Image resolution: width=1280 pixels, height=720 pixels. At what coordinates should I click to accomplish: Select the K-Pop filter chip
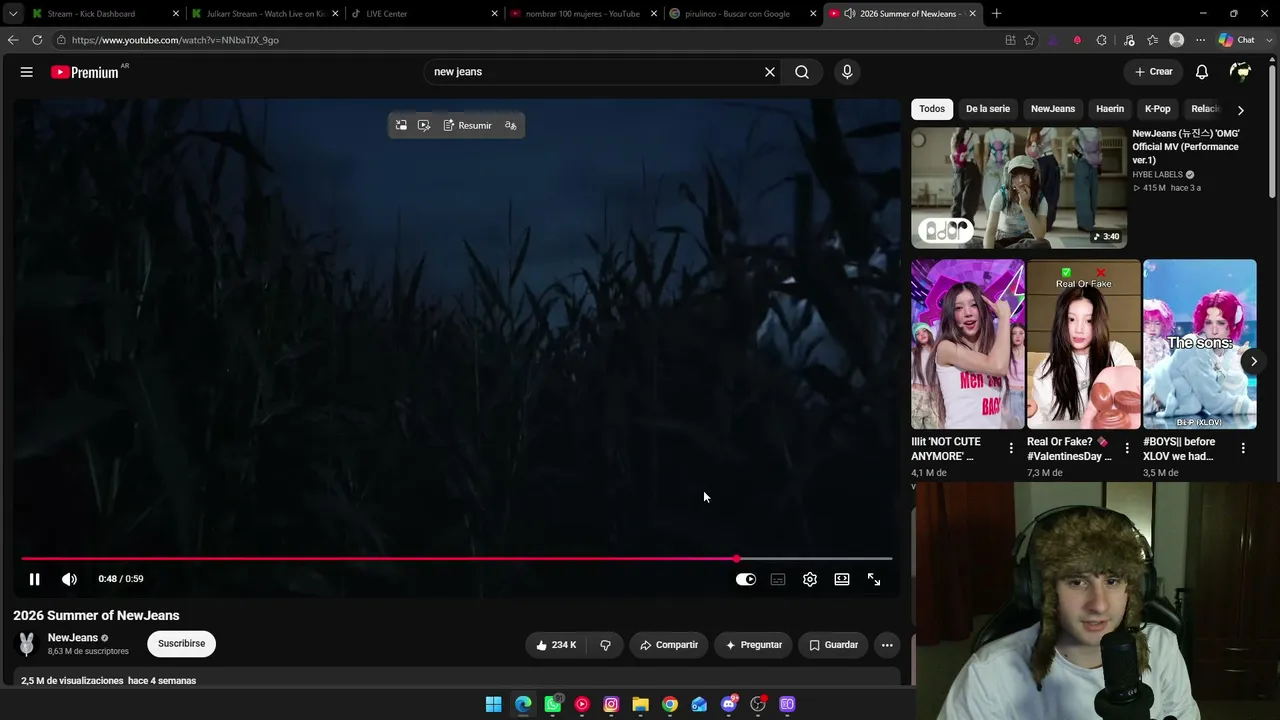(1158, 109)
